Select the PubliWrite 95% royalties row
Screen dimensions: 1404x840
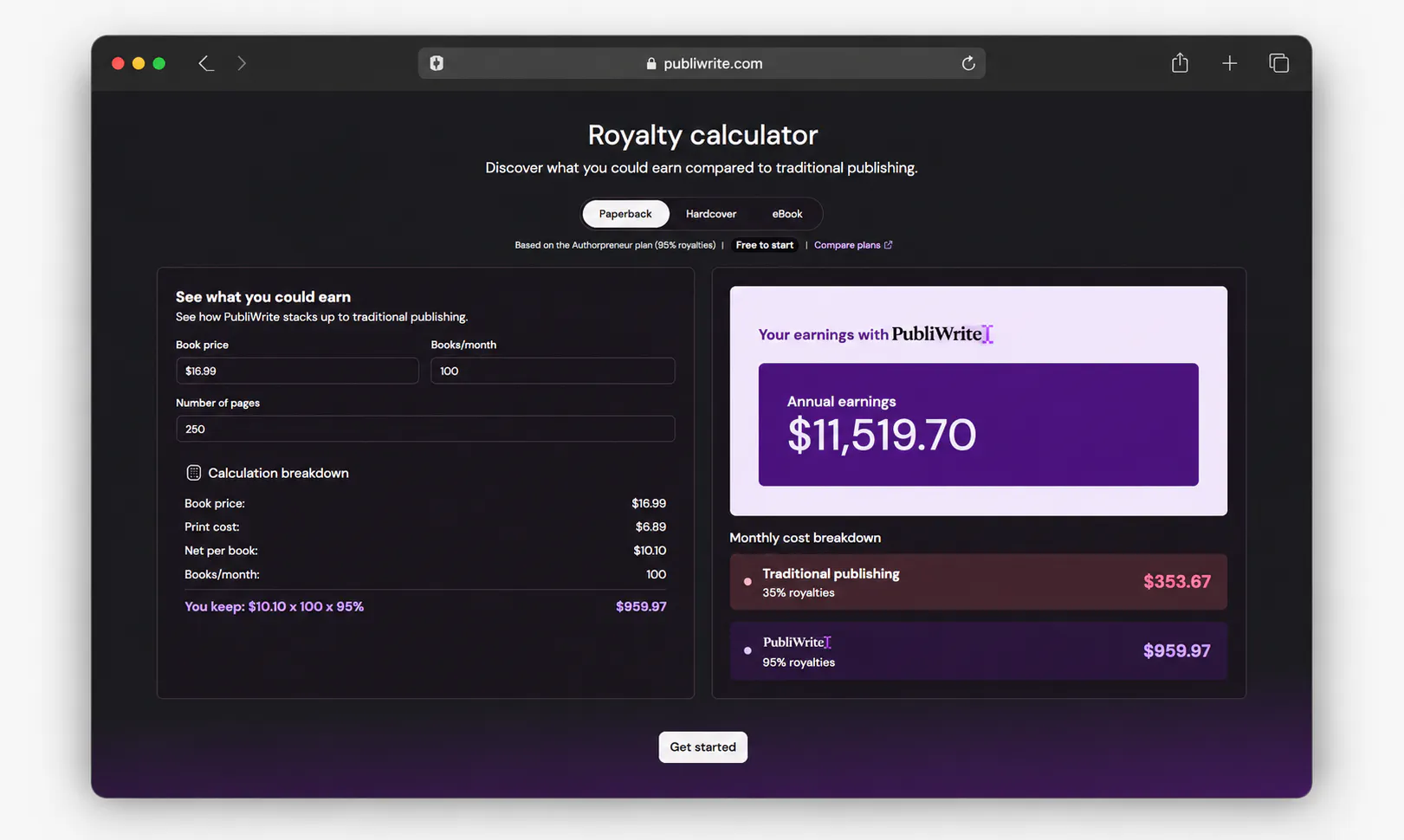pyautogui.click(x=978, y=650)
